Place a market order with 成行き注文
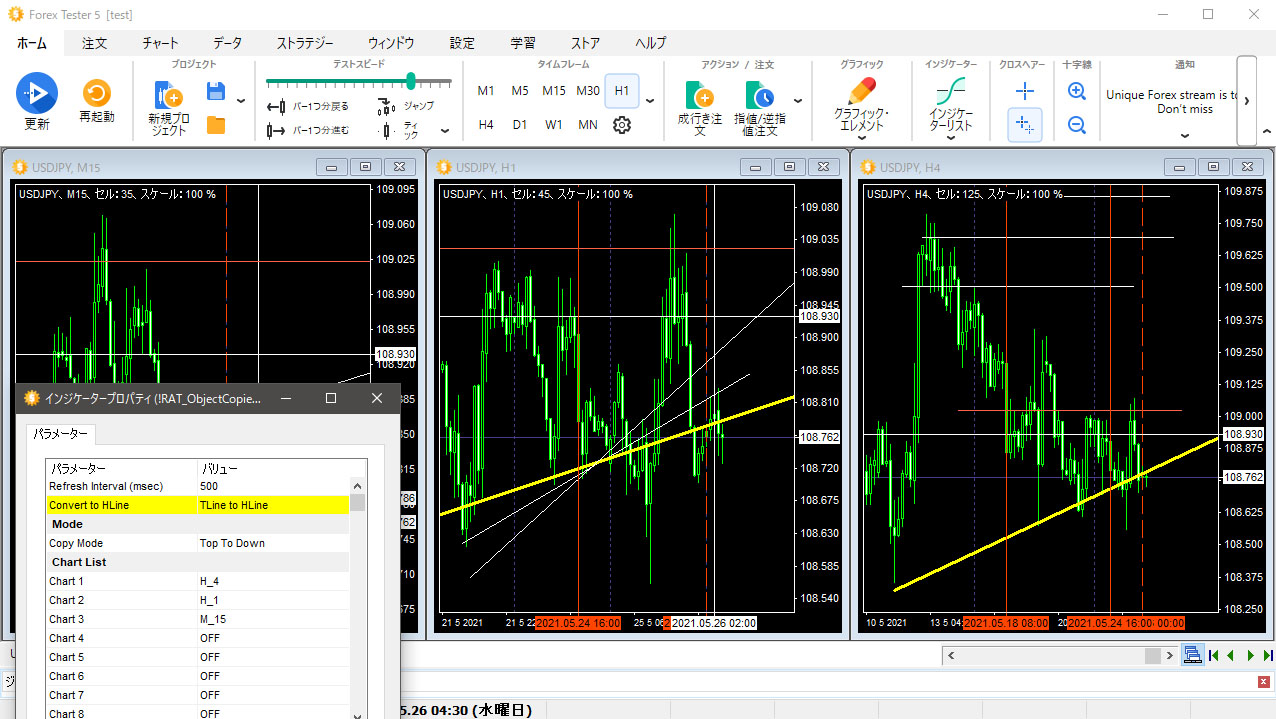The height and width of the screenshot is (719, 1276). coord(698,97)
